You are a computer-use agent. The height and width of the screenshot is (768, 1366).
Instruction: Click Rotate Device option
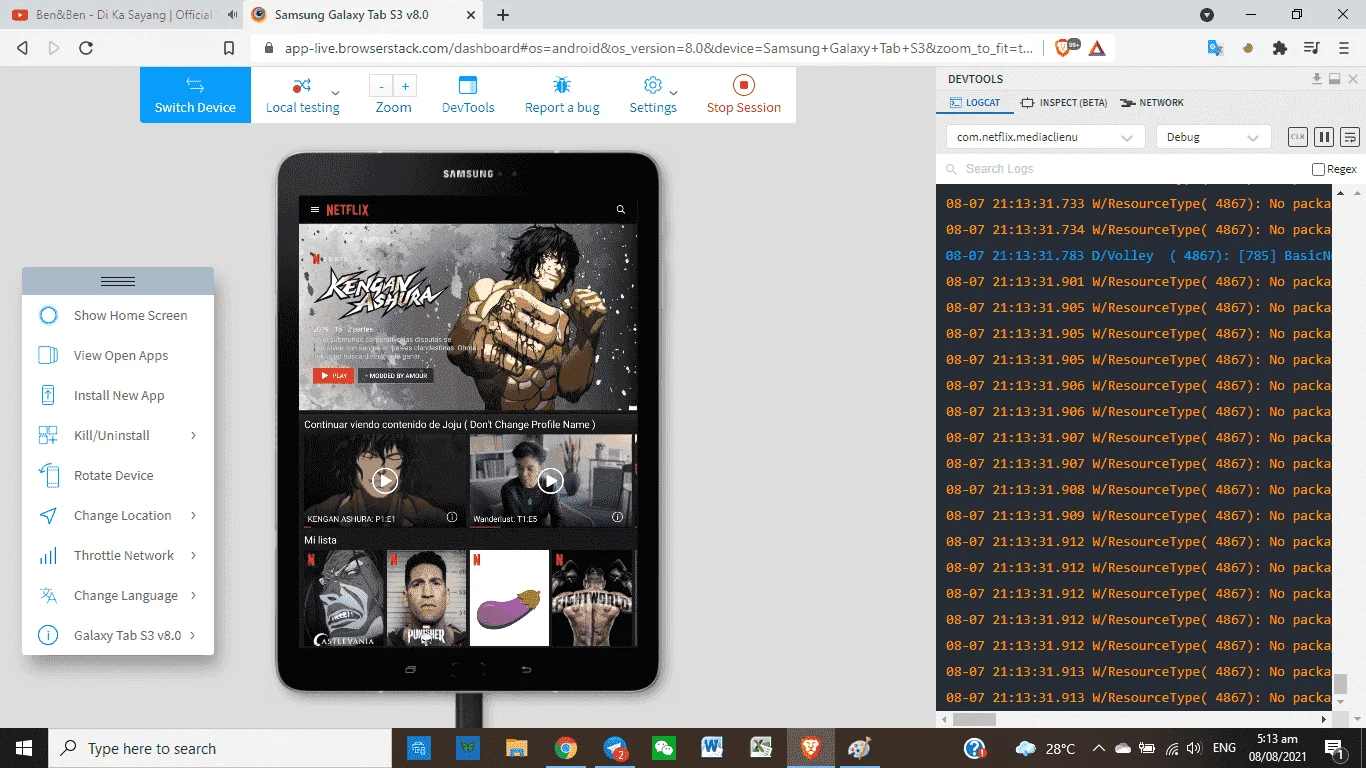[x=118, y=475]
